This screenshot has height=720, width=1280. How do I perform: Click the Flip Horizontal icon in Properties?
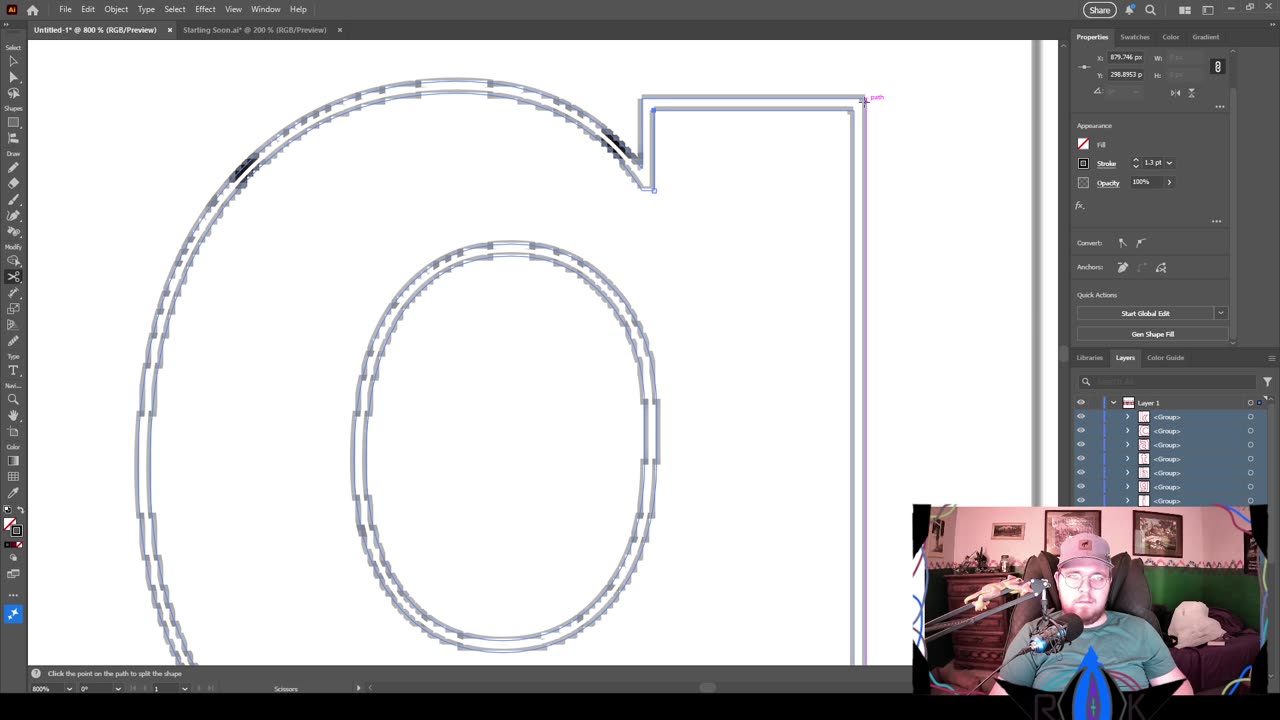(x=1175, y=92)
